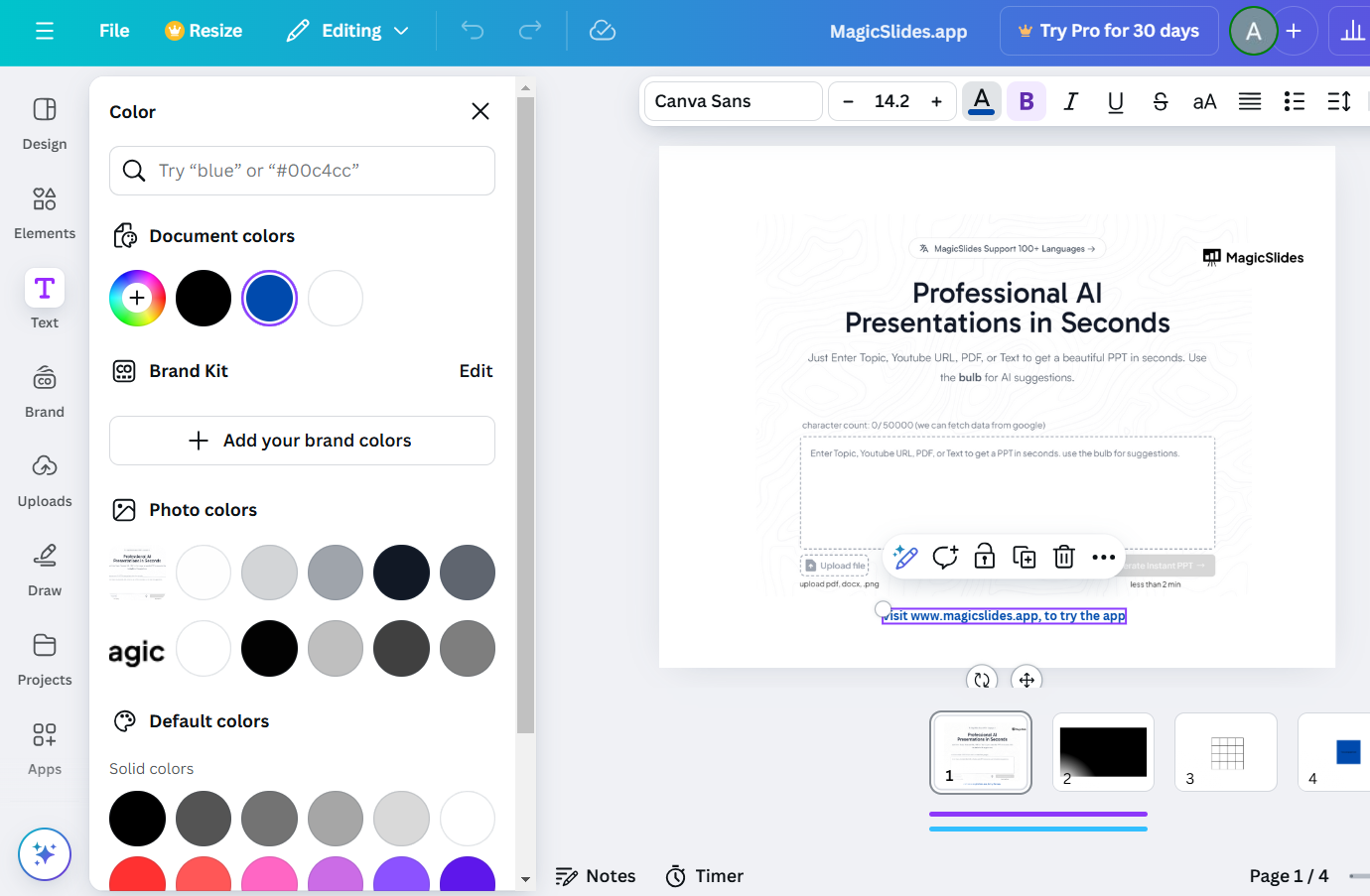1370x896 pixels.
Task: Change text case with aA button
Action: (1205, 101)
